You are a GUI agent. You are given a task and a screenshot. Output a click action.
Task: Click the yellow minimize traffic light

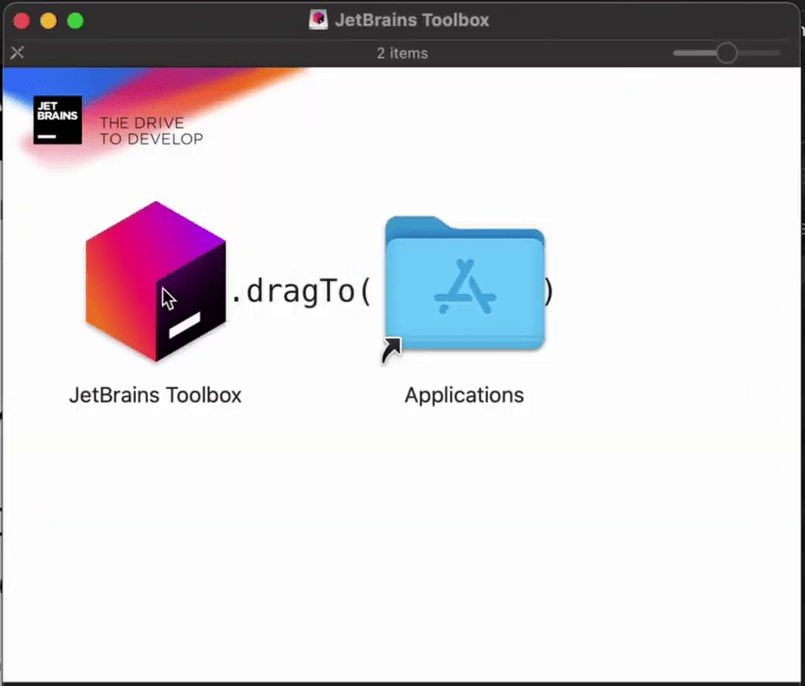(45, 19)
